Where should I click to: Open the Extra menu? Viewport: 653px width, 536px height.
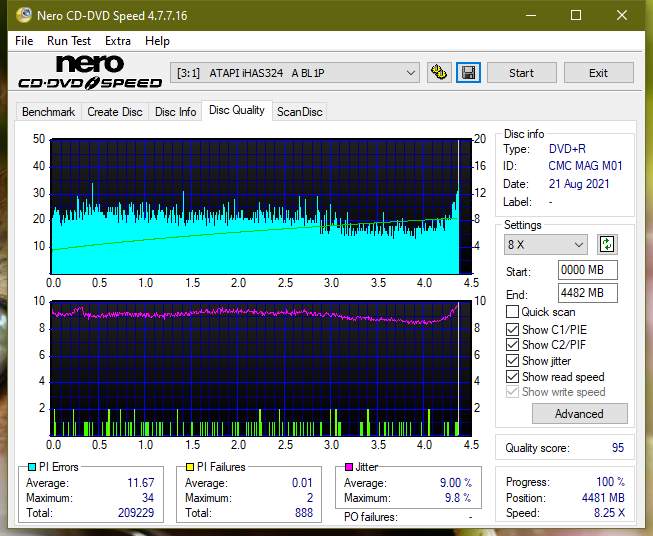pyautogui.click(x=117, y=41)
